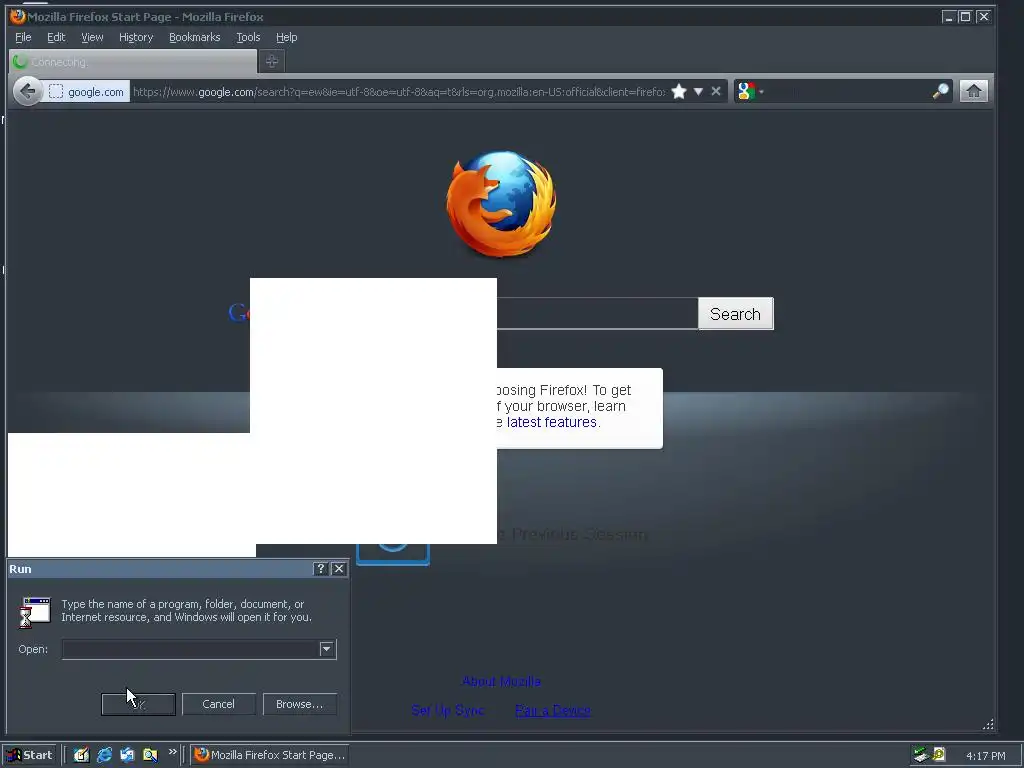
Task: Open the Bookmarks menu
Action: (195, 37)
